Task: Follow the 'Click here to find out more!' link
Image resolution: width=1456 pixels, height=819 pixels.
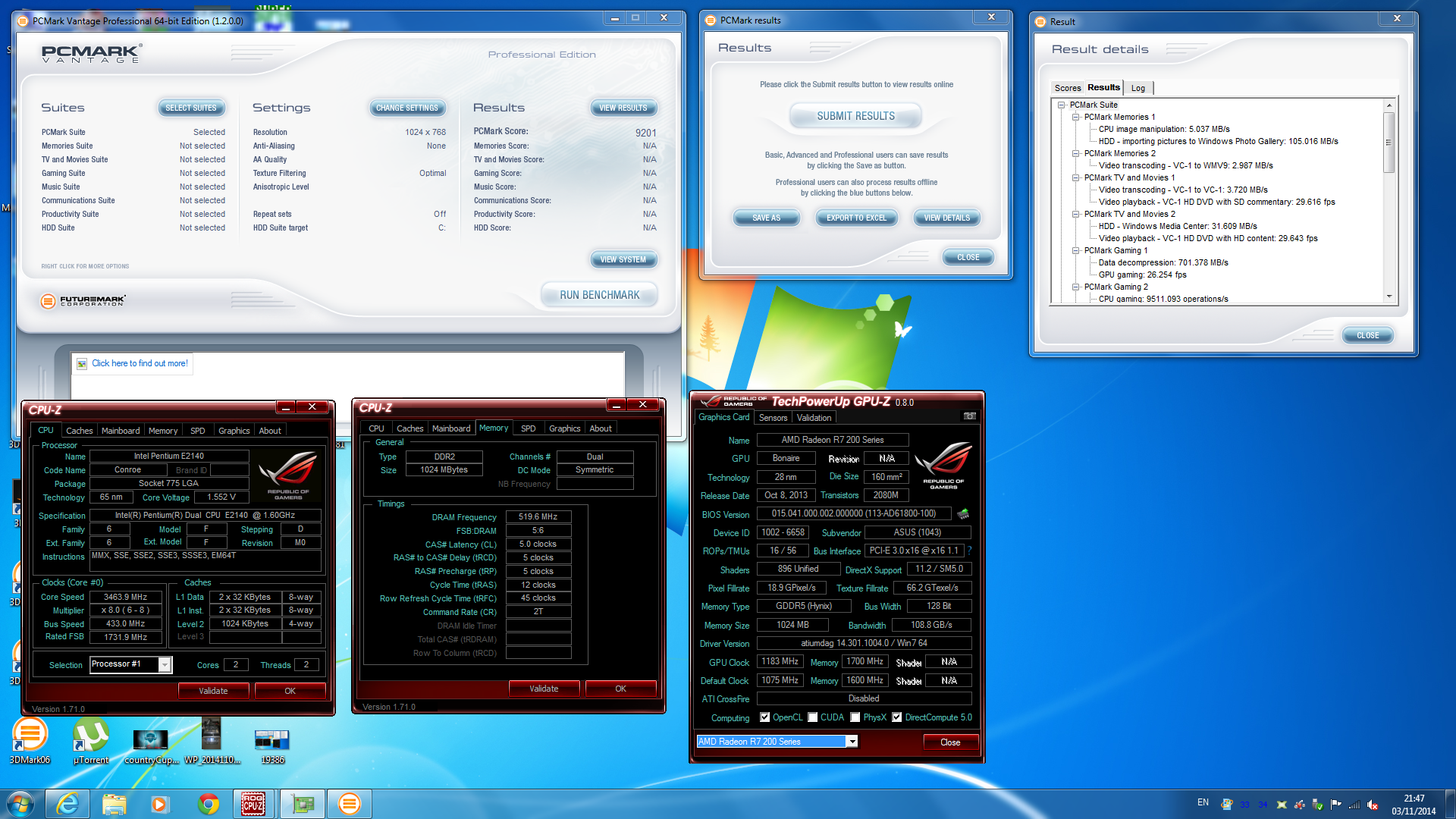Action: point(140,364)
